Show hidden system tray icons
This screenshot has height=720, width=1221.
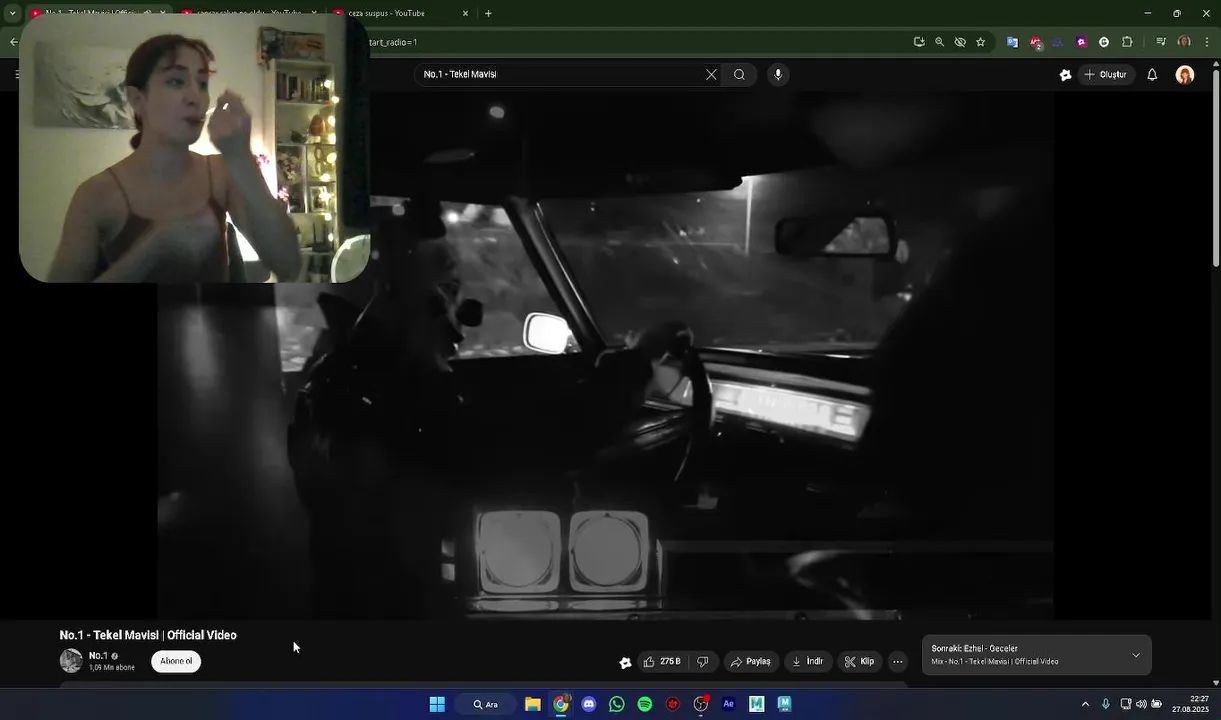(x=1085, y=704)
